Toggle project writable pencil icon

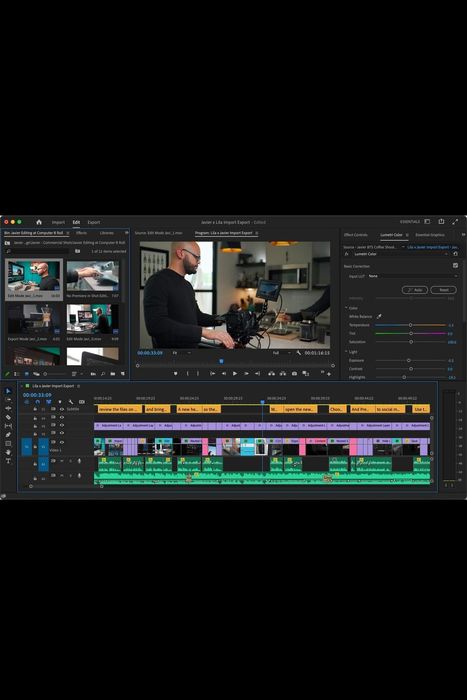tap(7, 374)
